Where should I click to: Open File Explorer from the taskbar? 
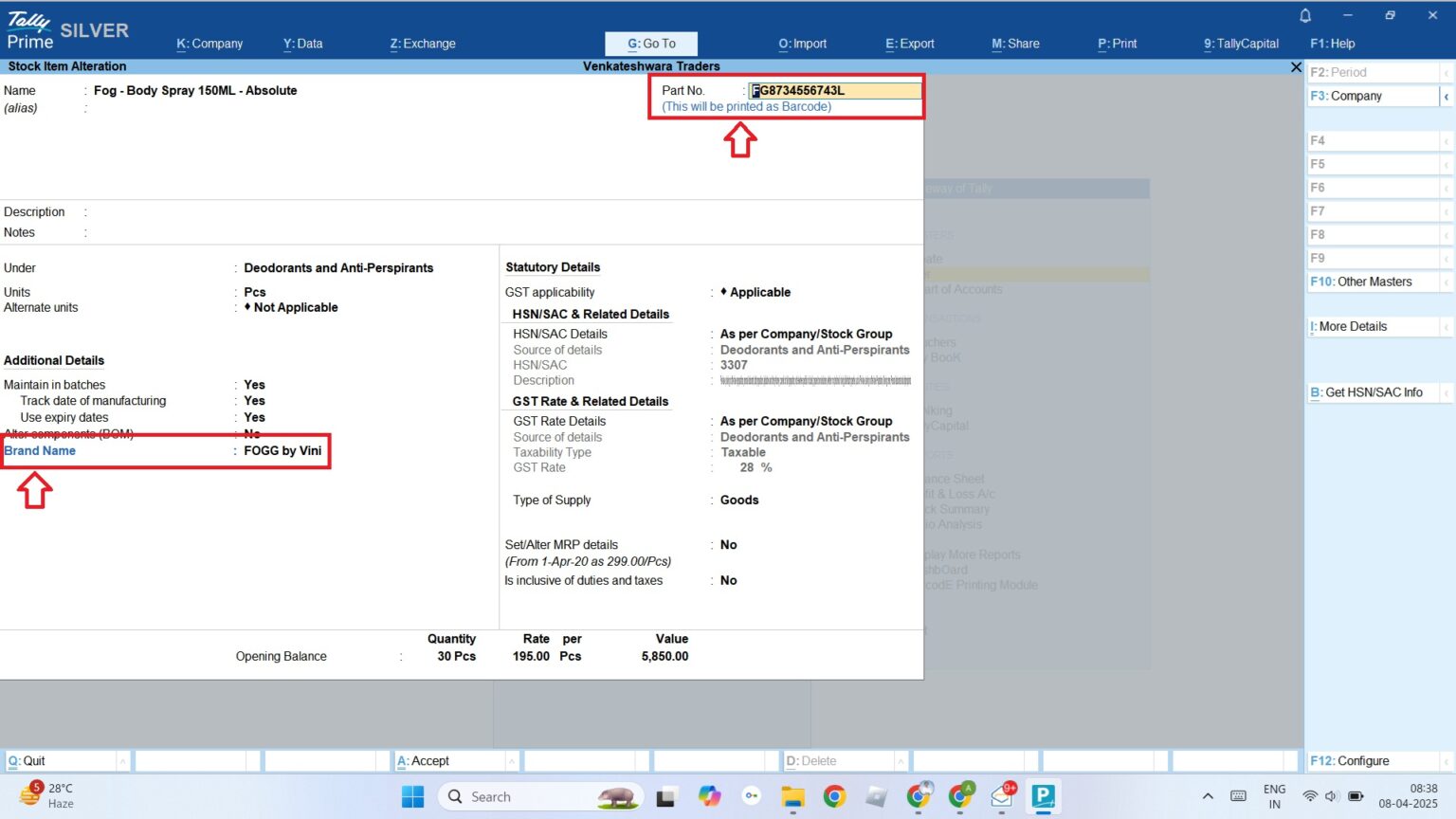pyautogui.click(x=792, y=796)
